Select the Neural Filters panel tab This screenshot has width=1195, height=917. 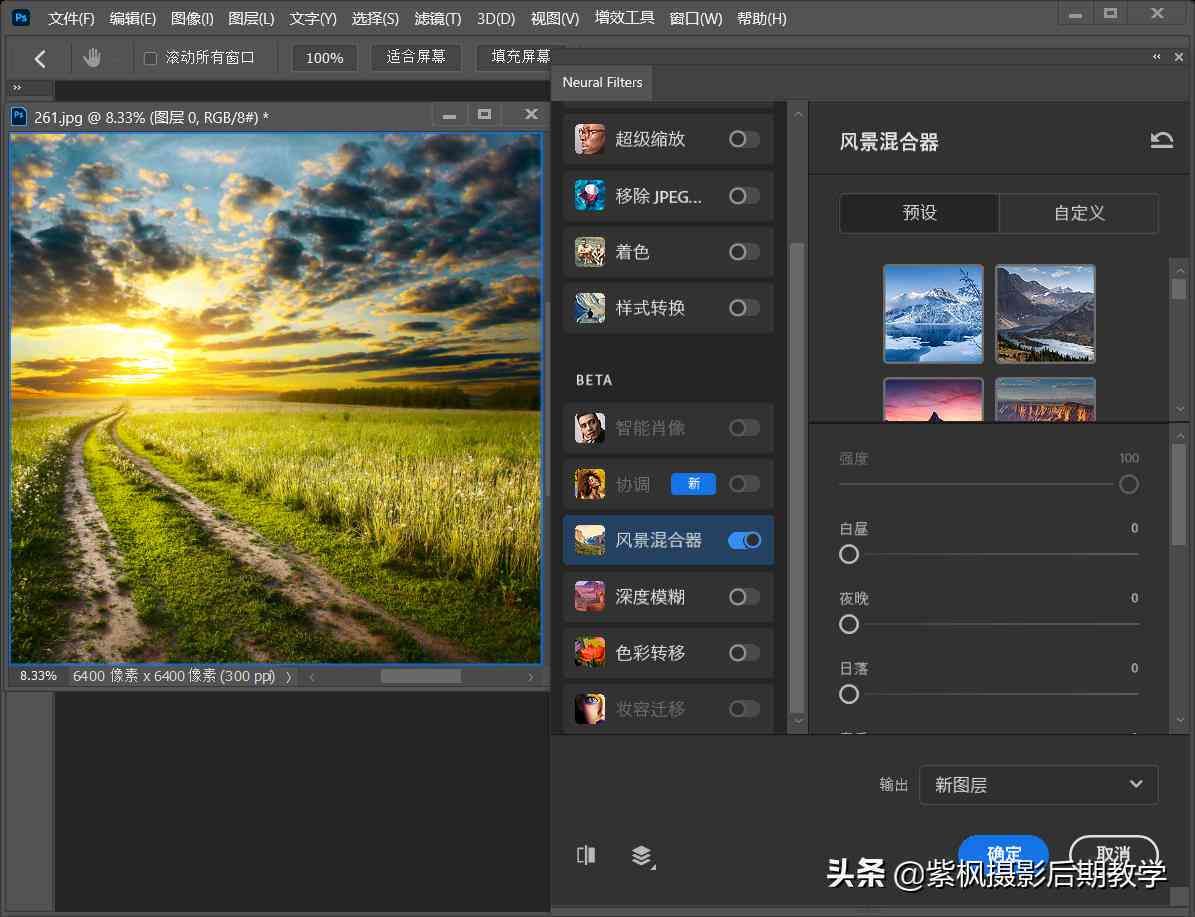pyautogui.click(x=602, y=82)
